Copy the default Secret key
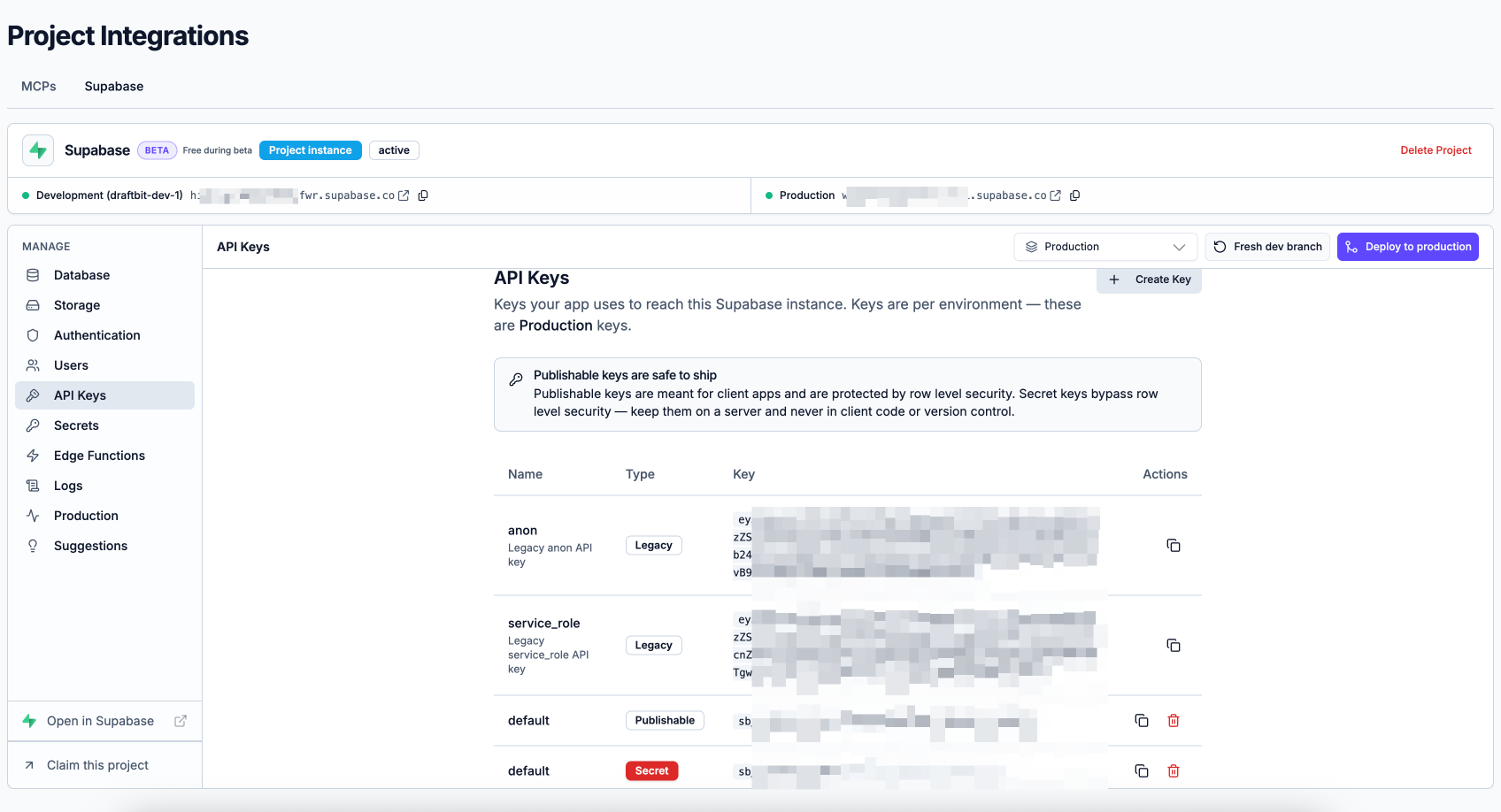The image size is (1501, 812). (x=1142, y=771)
